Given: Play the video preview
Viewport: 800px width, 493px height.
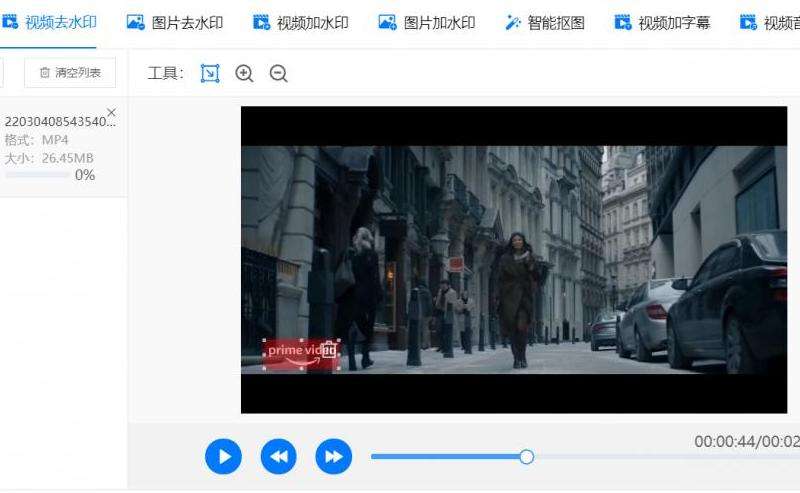Looking at the screenshot, I should (x=224, y=457).
